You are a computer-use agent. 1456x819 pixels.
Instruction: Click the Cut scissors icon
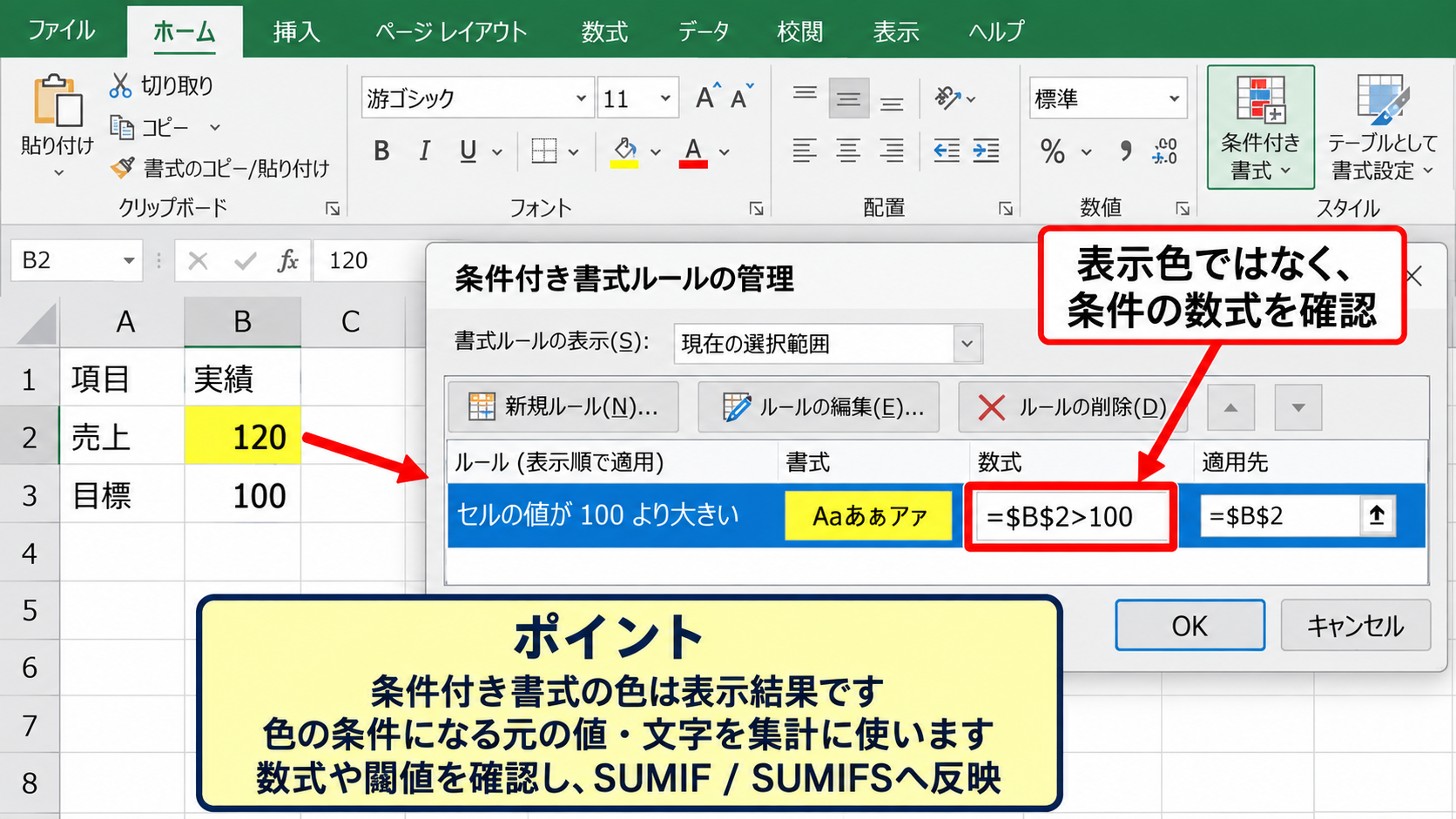tap(120, 85)
